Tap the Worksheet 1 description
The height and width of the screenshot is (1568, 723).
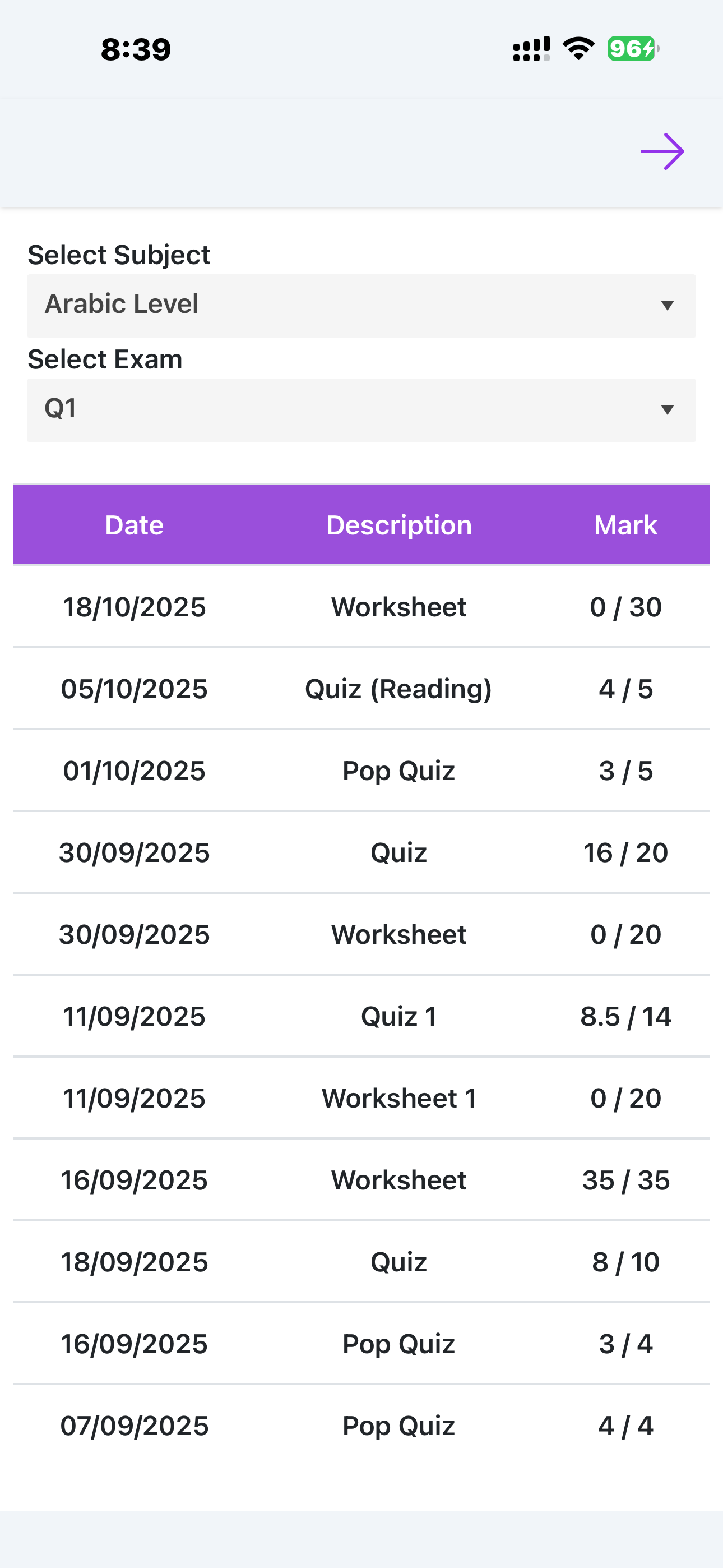pos(398,1099)
